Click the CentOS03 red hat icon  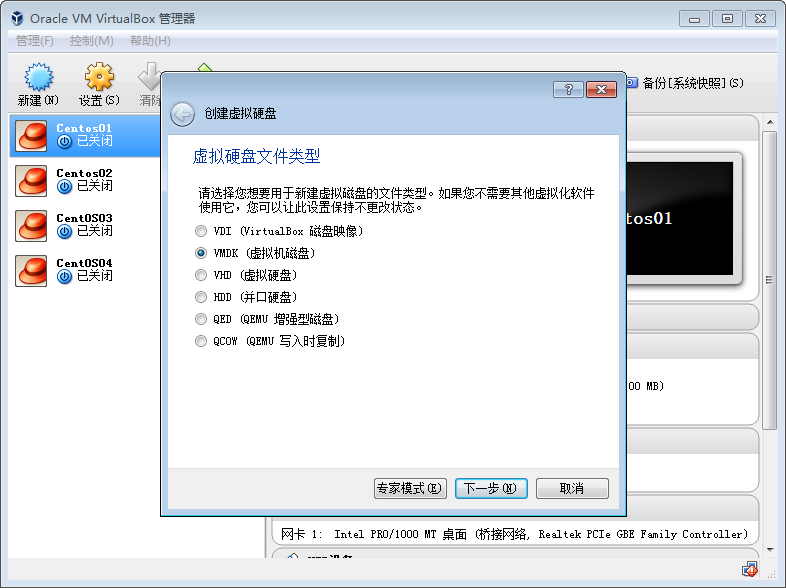[31, 226]
